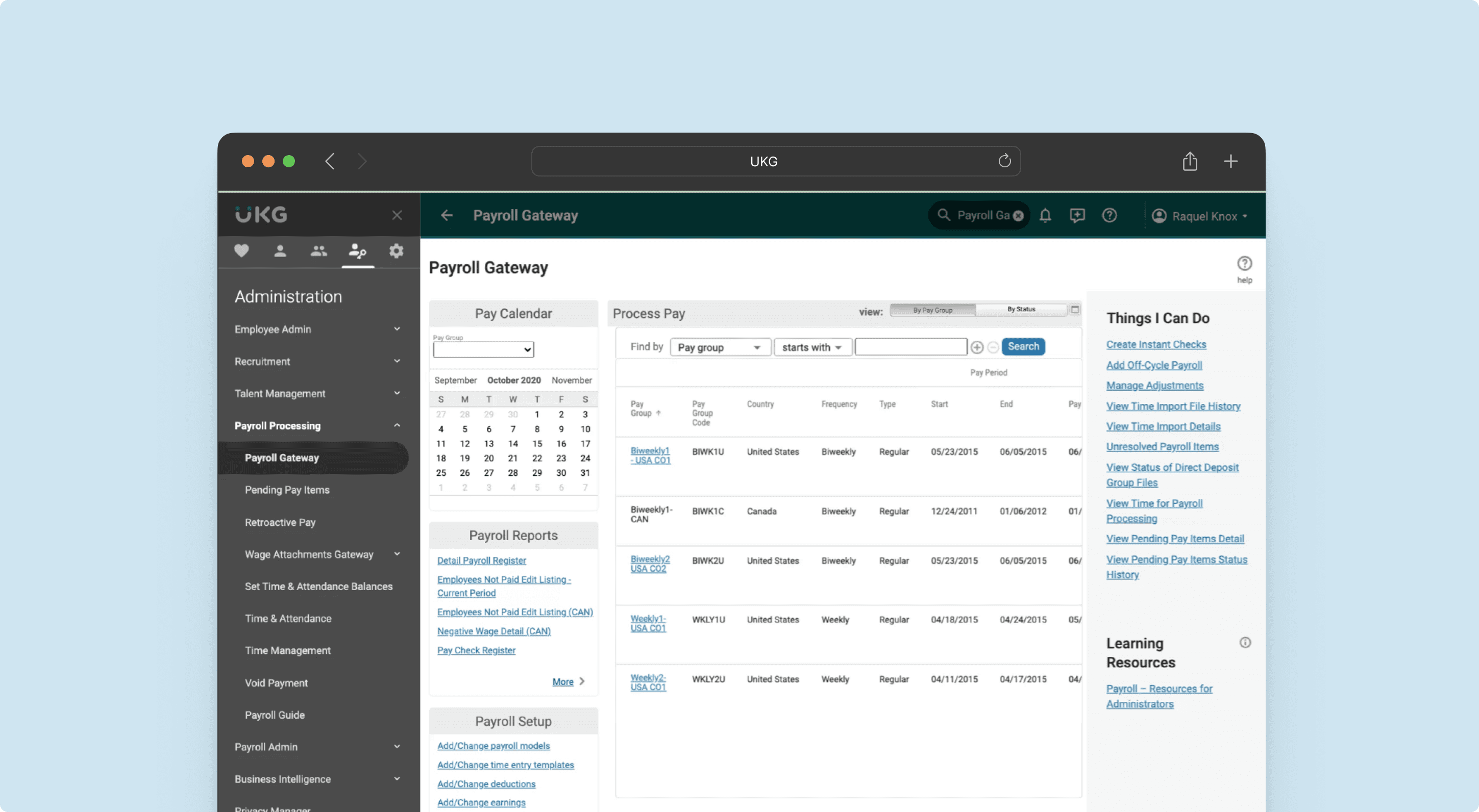
Task: Open Pending Pay Items
Action: tap(287, 490)
